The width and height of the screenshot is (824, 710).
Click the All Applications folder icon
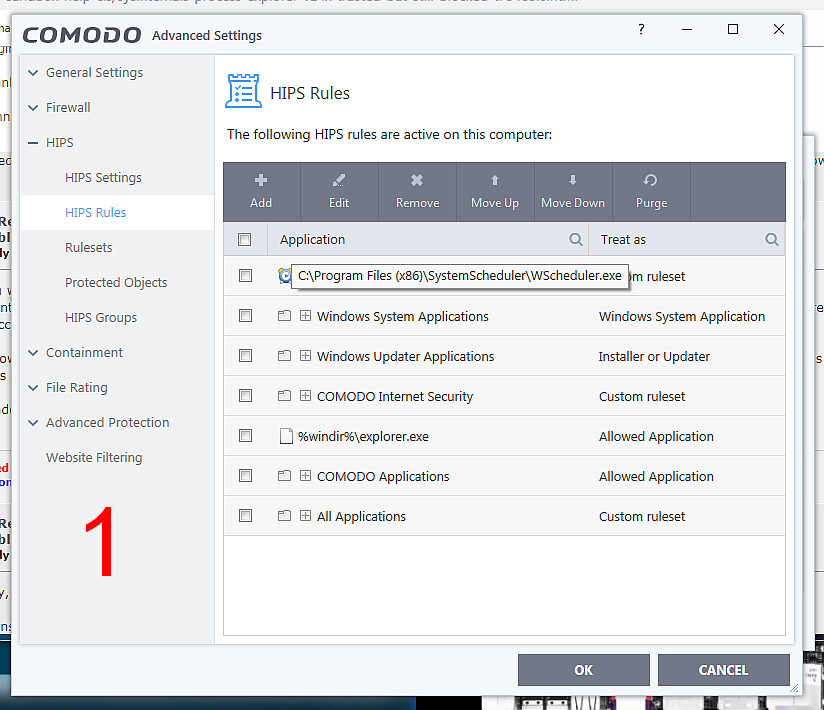(284, 516)
